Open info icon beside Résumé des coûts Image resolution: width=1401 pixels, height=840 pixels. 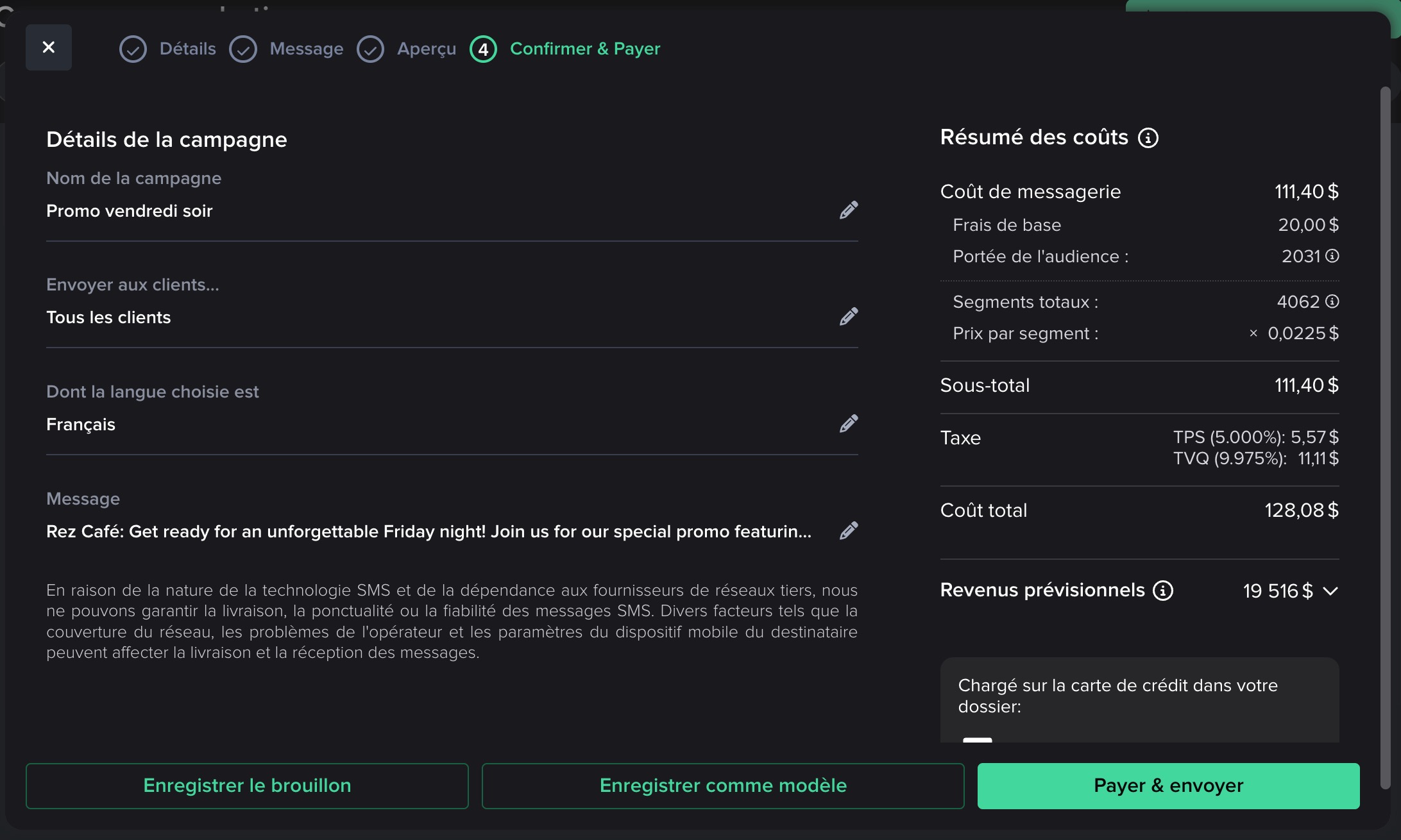click(1148, 138)
